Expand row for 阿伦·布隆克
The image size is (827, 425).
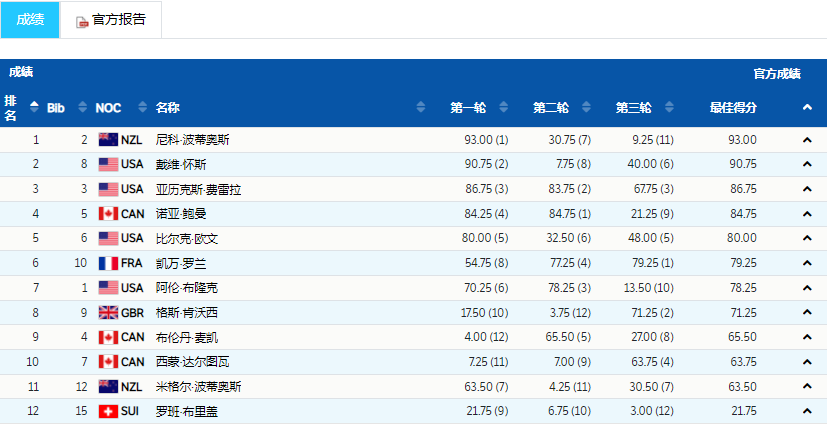point(807,287)
